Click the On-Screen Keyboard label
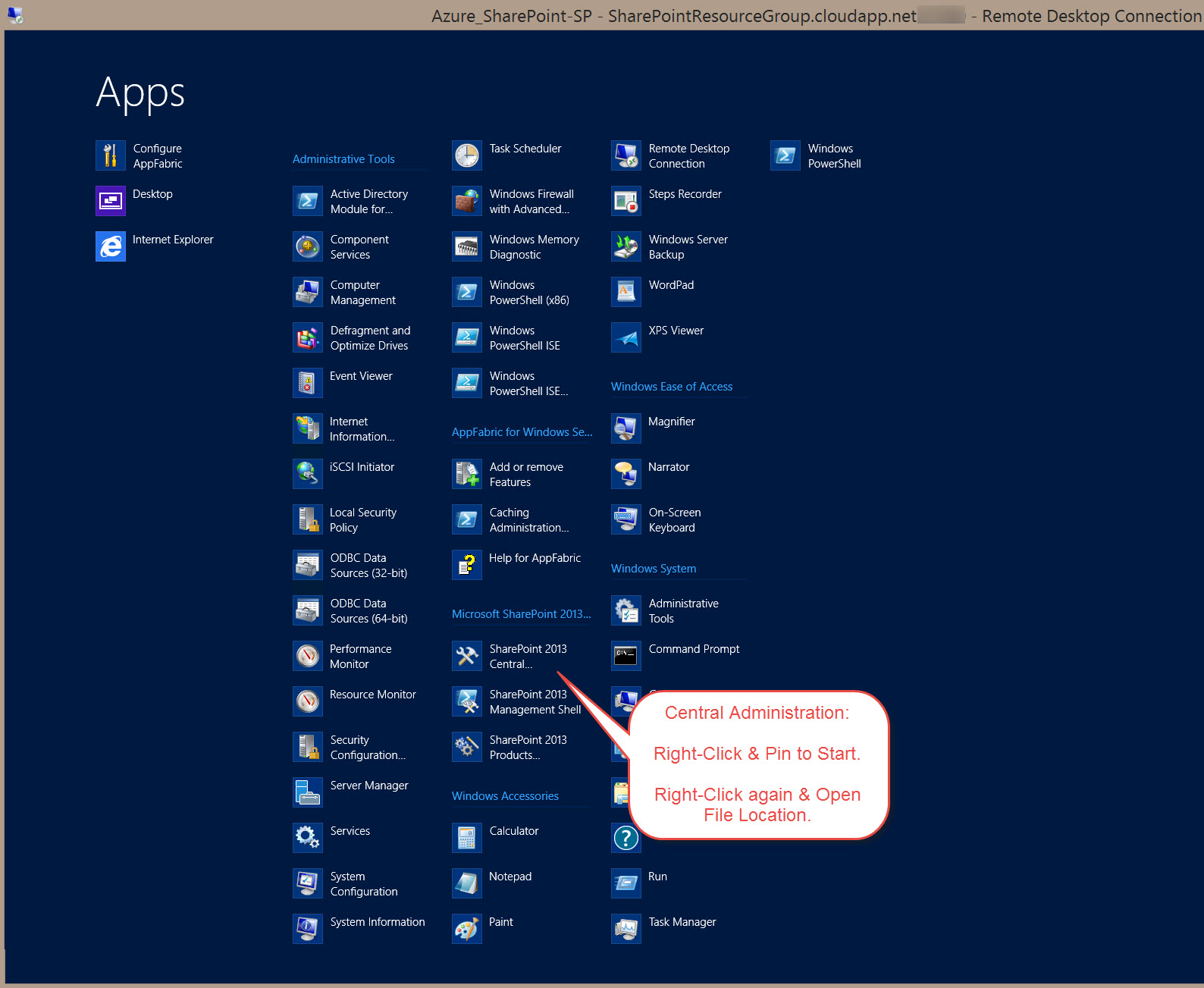This screenshot has width=1204, height=988. pos(675,520)
